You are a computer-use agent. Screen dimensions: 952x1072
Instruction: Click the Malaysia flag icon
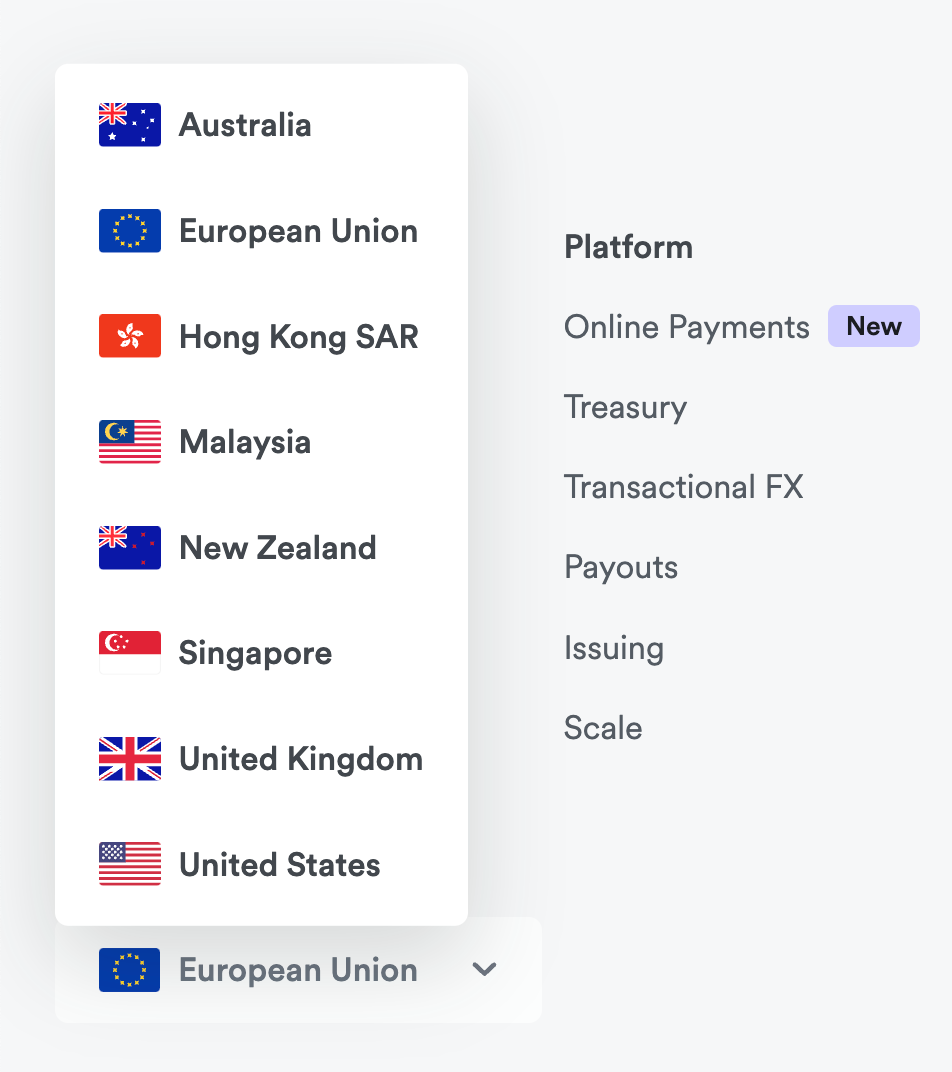[x=130, y=442]
